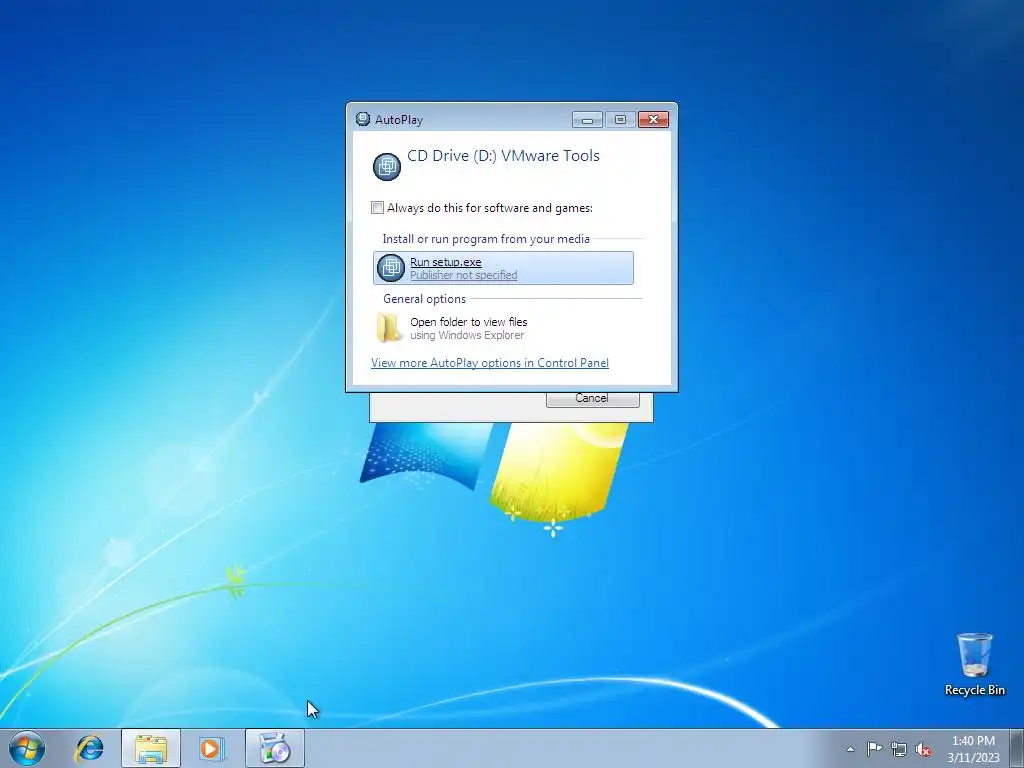Viewport: 1024px width, 768px height.
Task: Click Cancel in the dialog behind AutoPlay
Action: point(592,398)
